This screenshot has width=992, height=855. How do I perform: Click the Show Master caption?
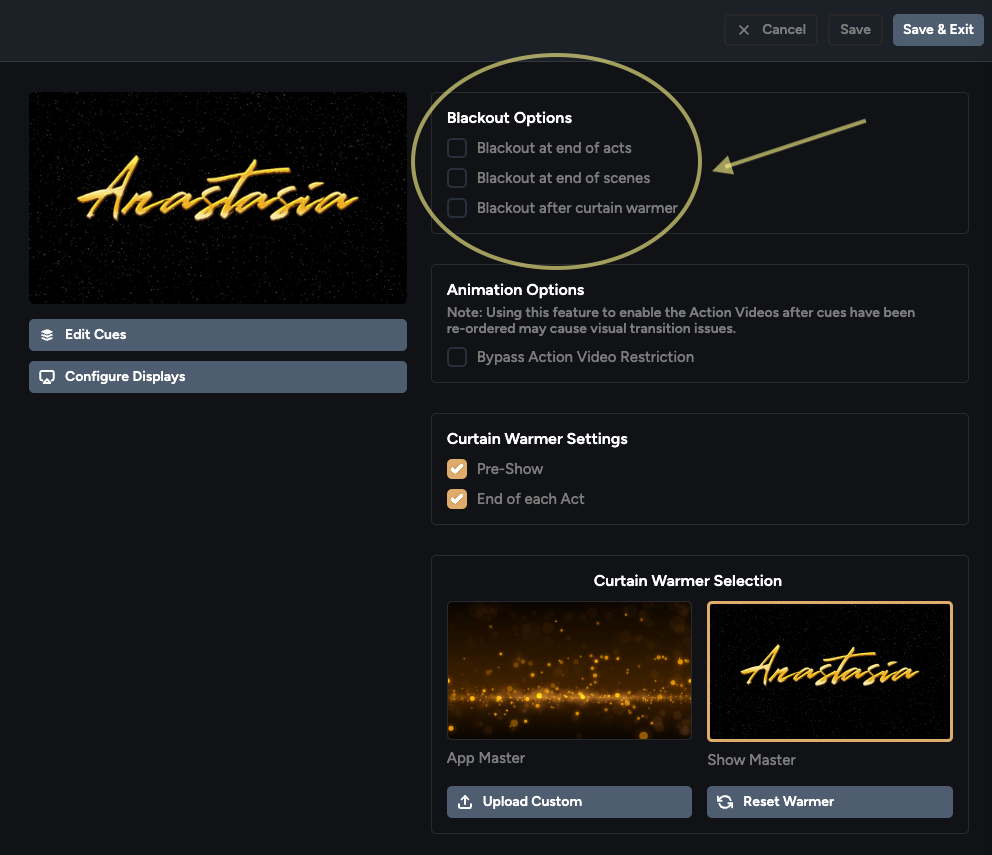(752, 760)
